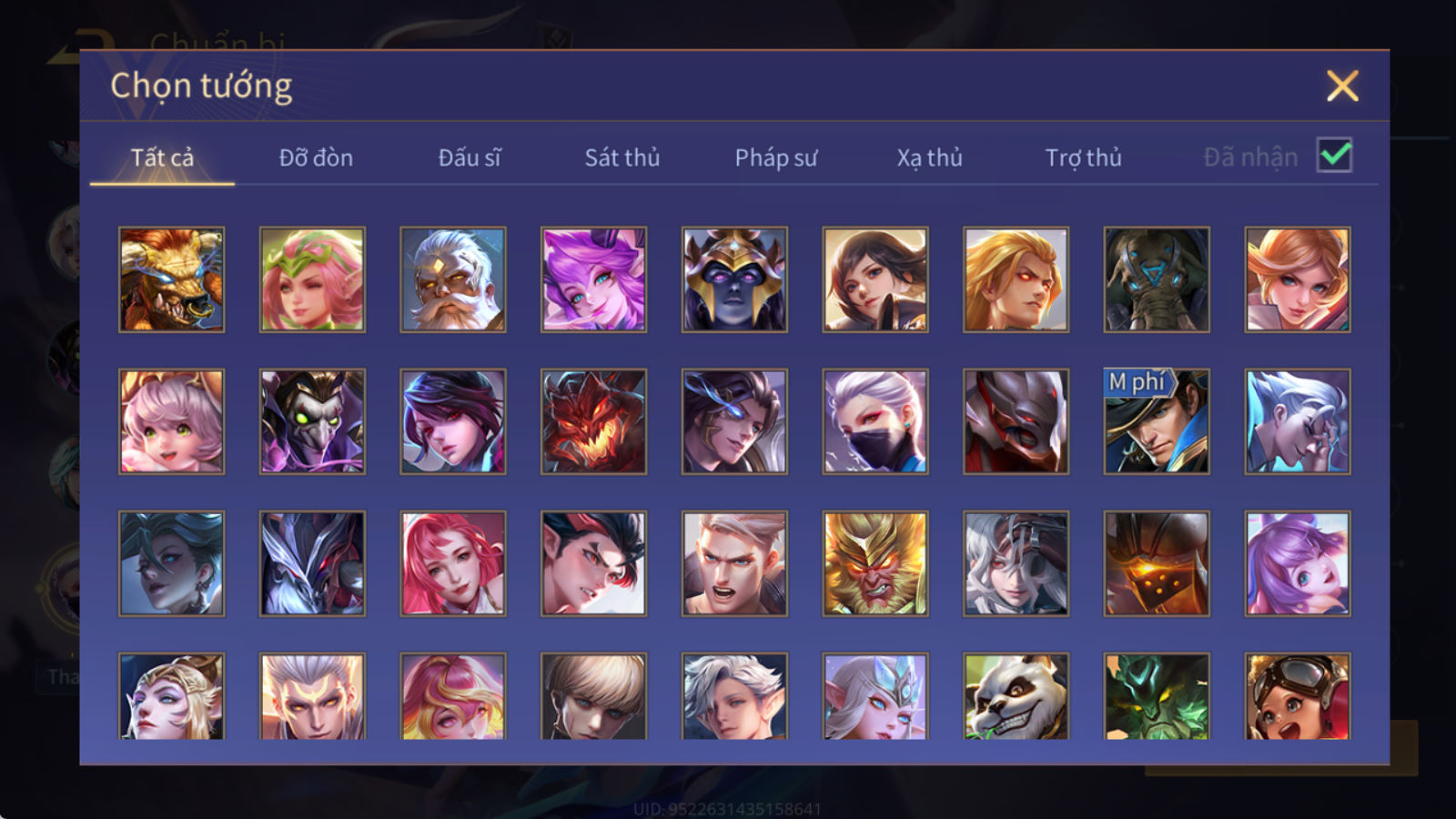Switch to the Đỡ đòn tab
Image resolution: width=1456 pixels, height=819 pixels.
coord(316,157)
